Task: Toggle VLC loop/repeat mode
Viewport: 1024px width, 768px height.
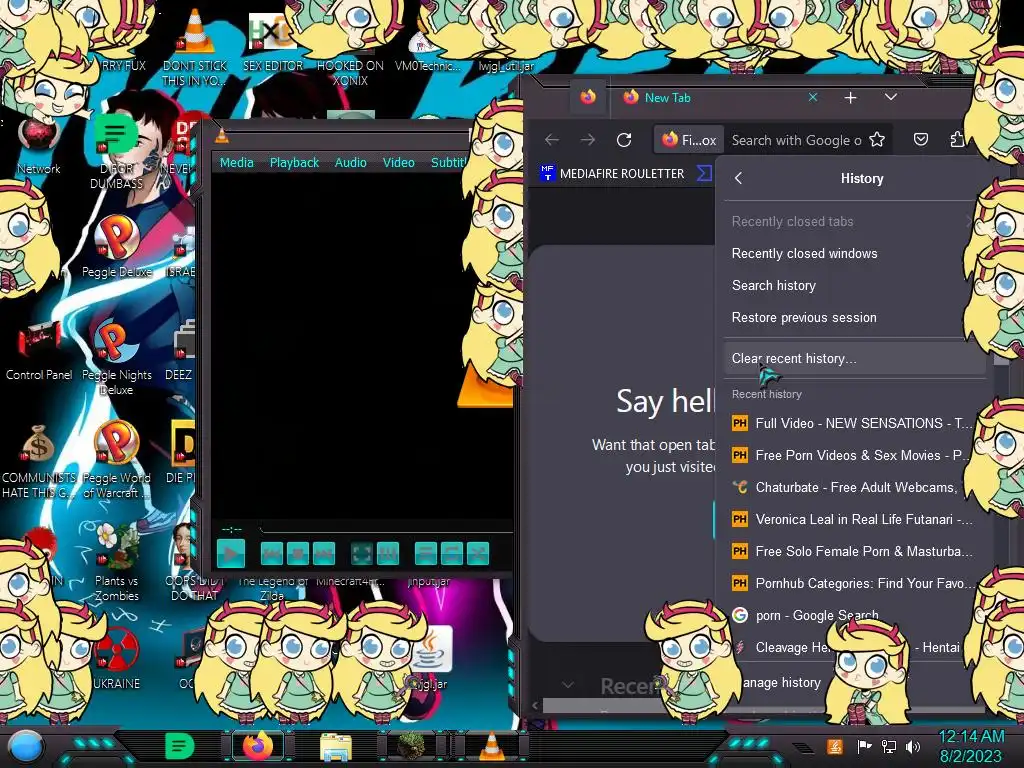Action: pyautogui.click(x=452, y=554)
